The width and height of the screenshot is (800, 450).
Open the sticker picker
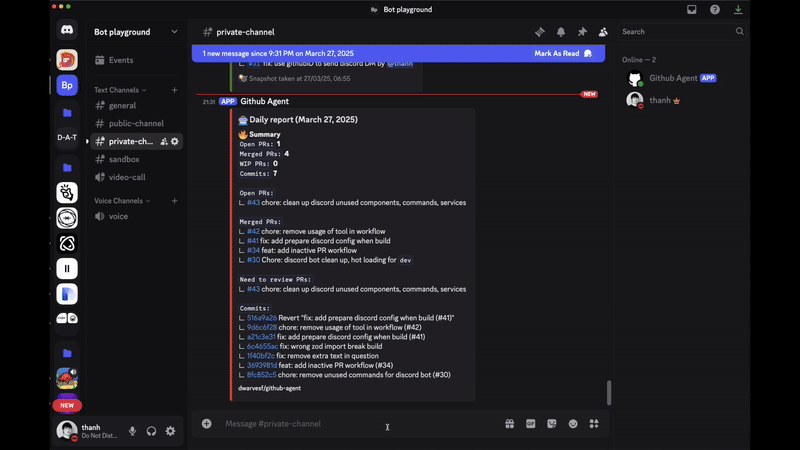(552, 423)
